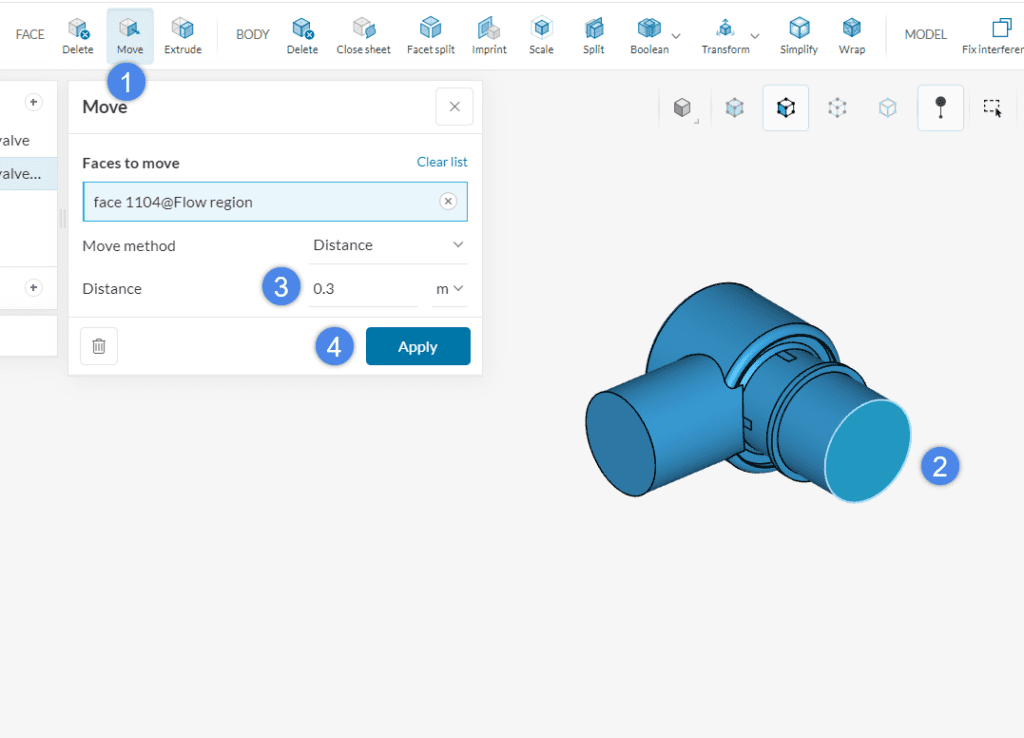Open the Boolean dropdown arrow
Image resolution: width=1024 pixels, height=738 pixels.
tap(677, 34)
